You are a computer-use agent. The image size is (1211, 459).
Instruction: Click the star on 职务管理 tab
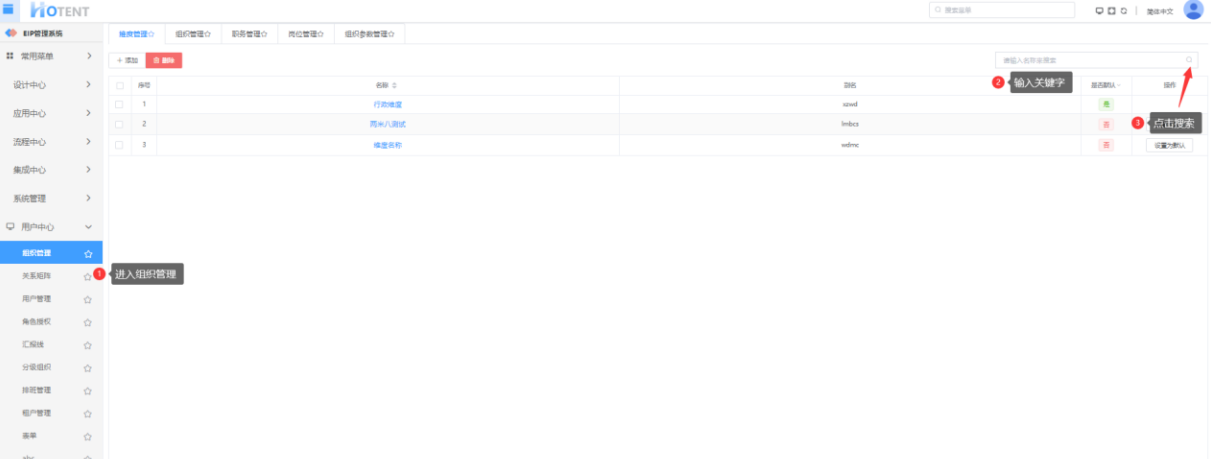click(x=264, y=33)
